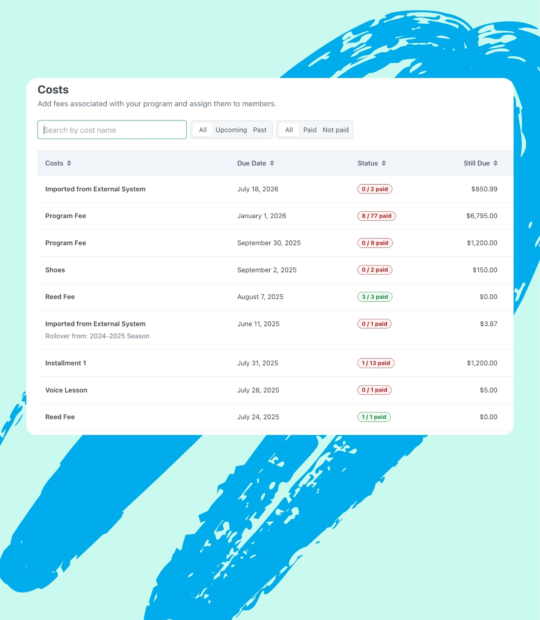Sort by the Due Date sort icon
The image size is (540, 620).
[x=272, y=163]
